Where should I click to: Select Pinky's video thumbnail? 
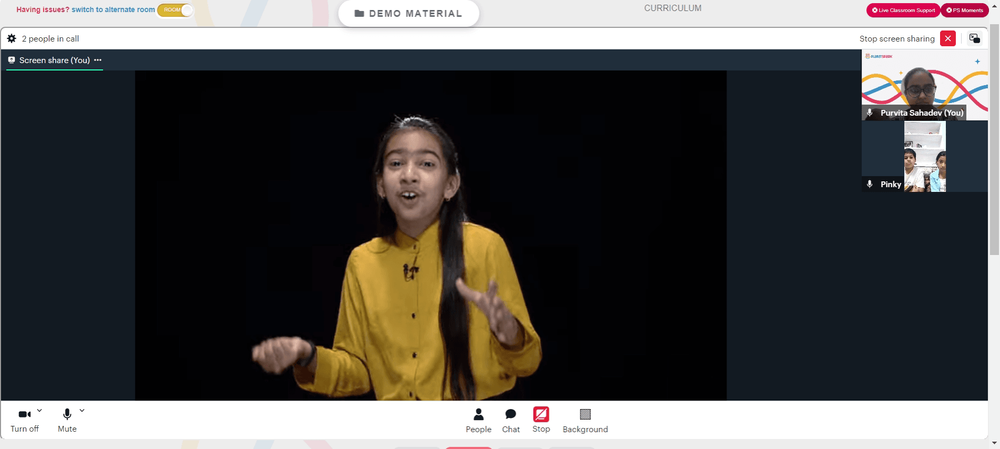[x=925, y=156]
